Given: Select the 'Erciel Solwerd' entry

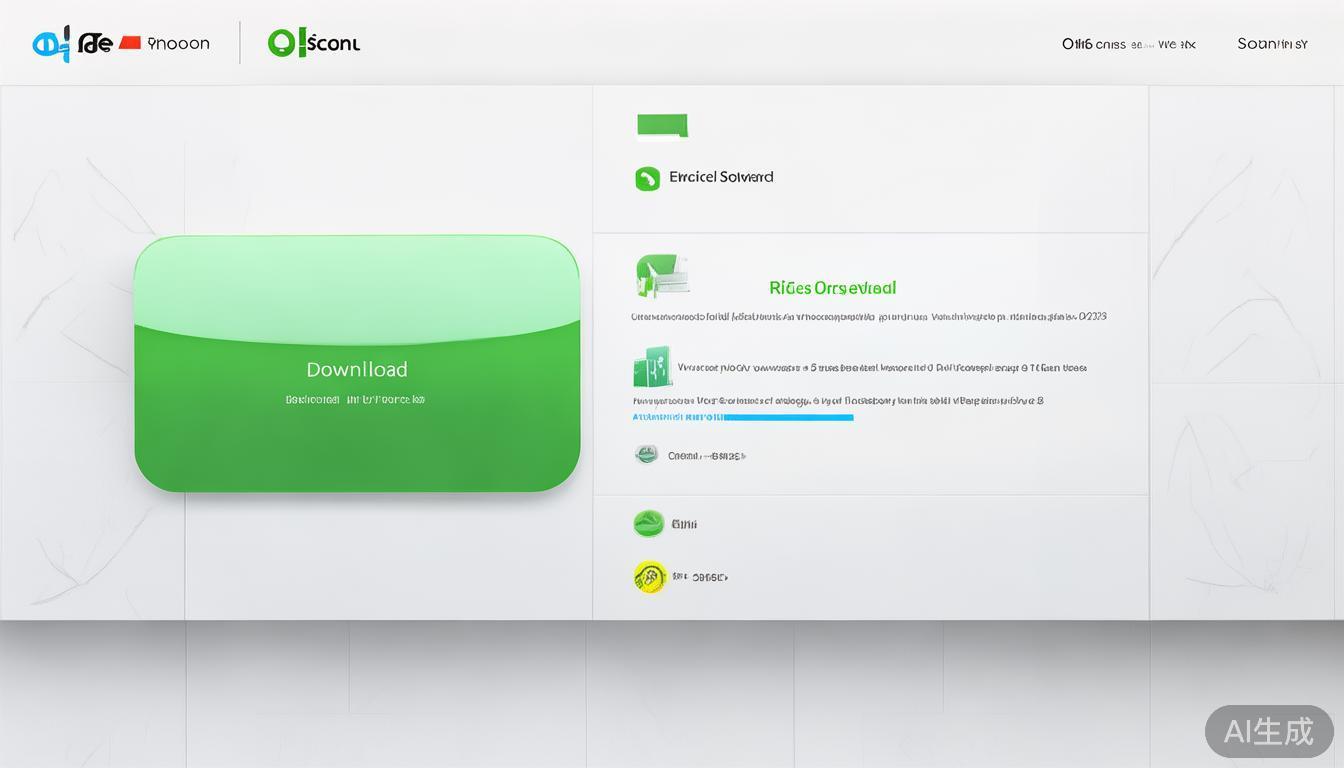Looking at the screenshot, I should 720,177.
